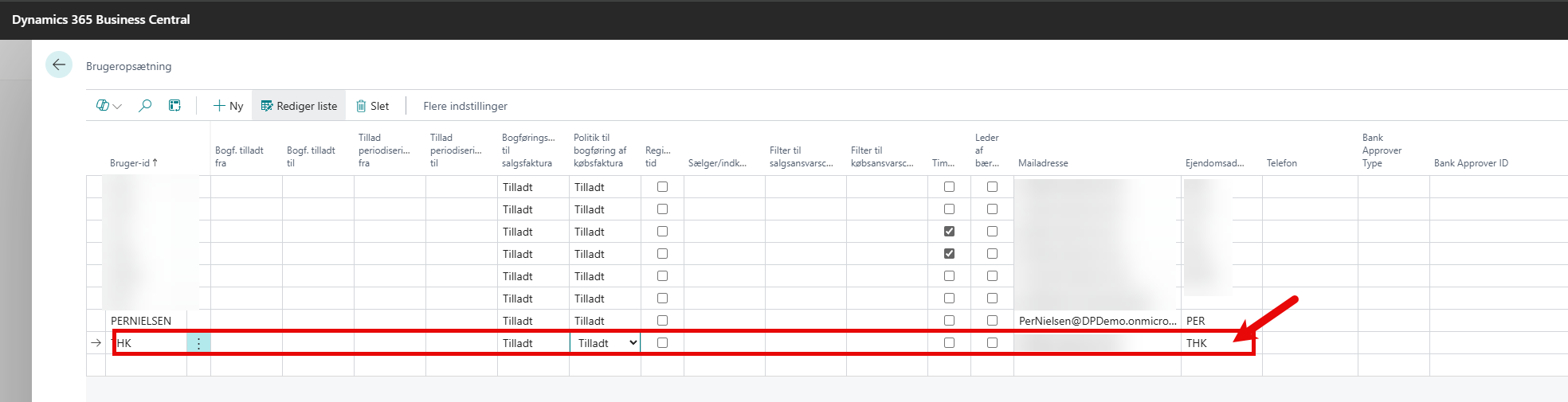Open three-dot row menu for HK
The height and width of the screenshot is (402, 1568).
198,343
